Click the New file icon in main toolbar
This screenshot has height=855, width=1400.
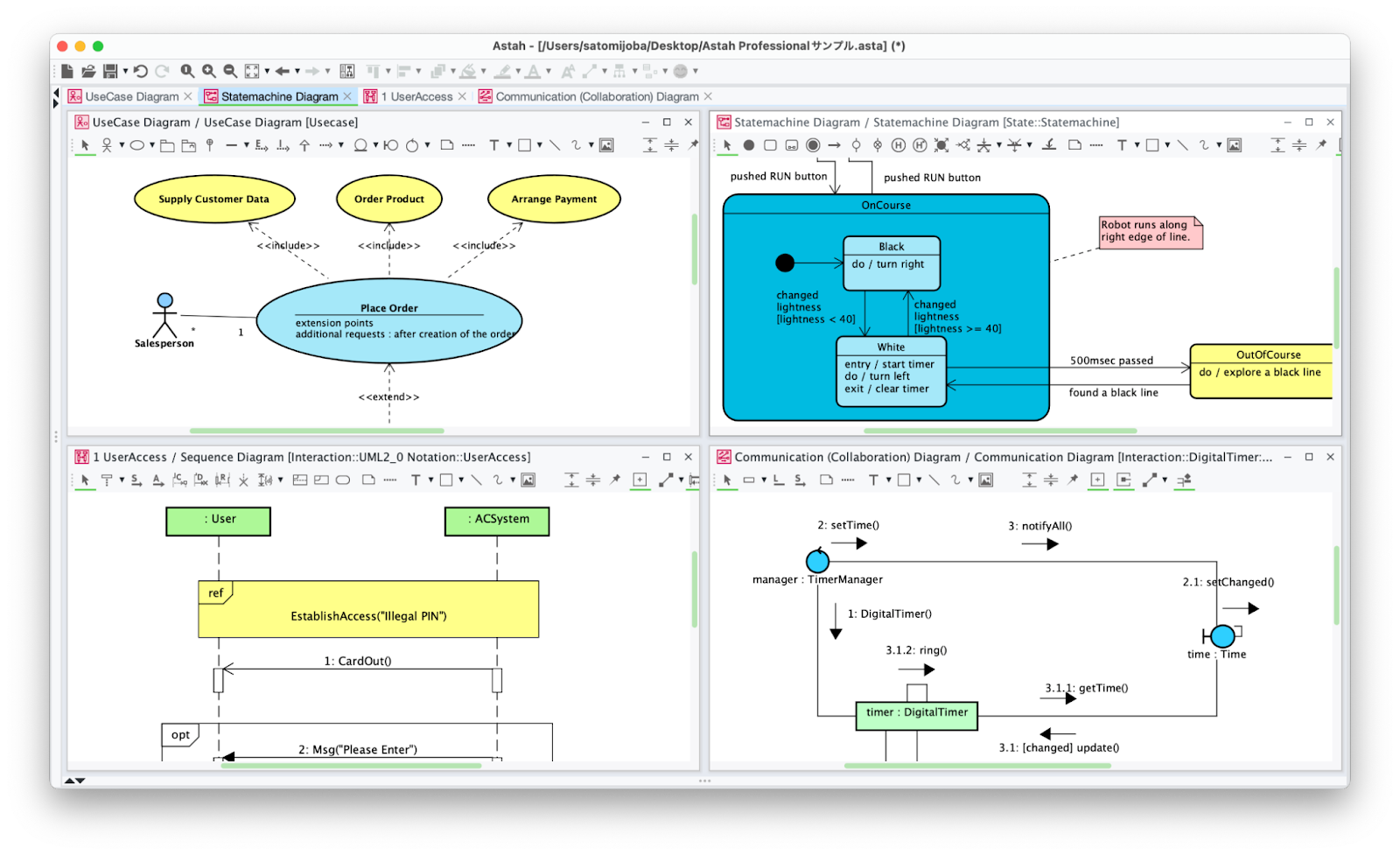coord(67,71)
